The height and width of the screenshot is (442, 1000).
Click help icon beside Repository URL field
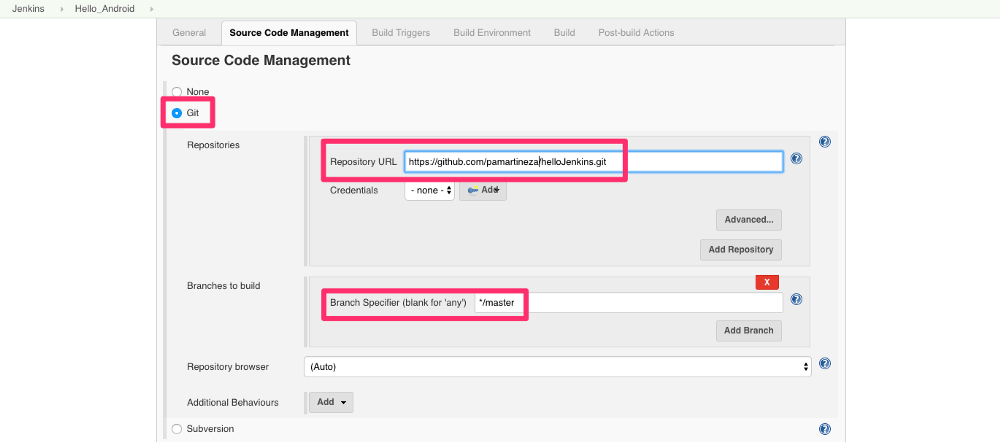[796, 159]
